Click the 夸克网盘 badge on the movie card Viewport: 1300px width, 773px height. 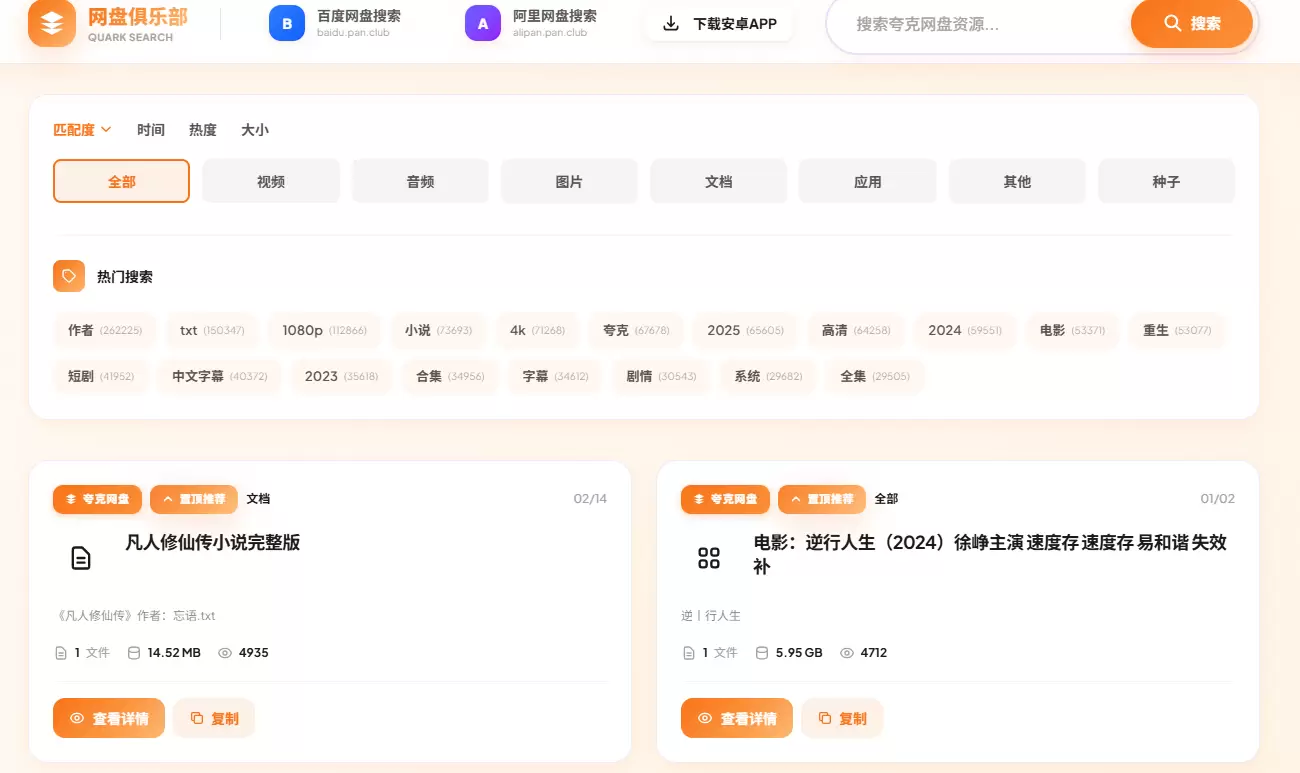[x=725, y=499]
